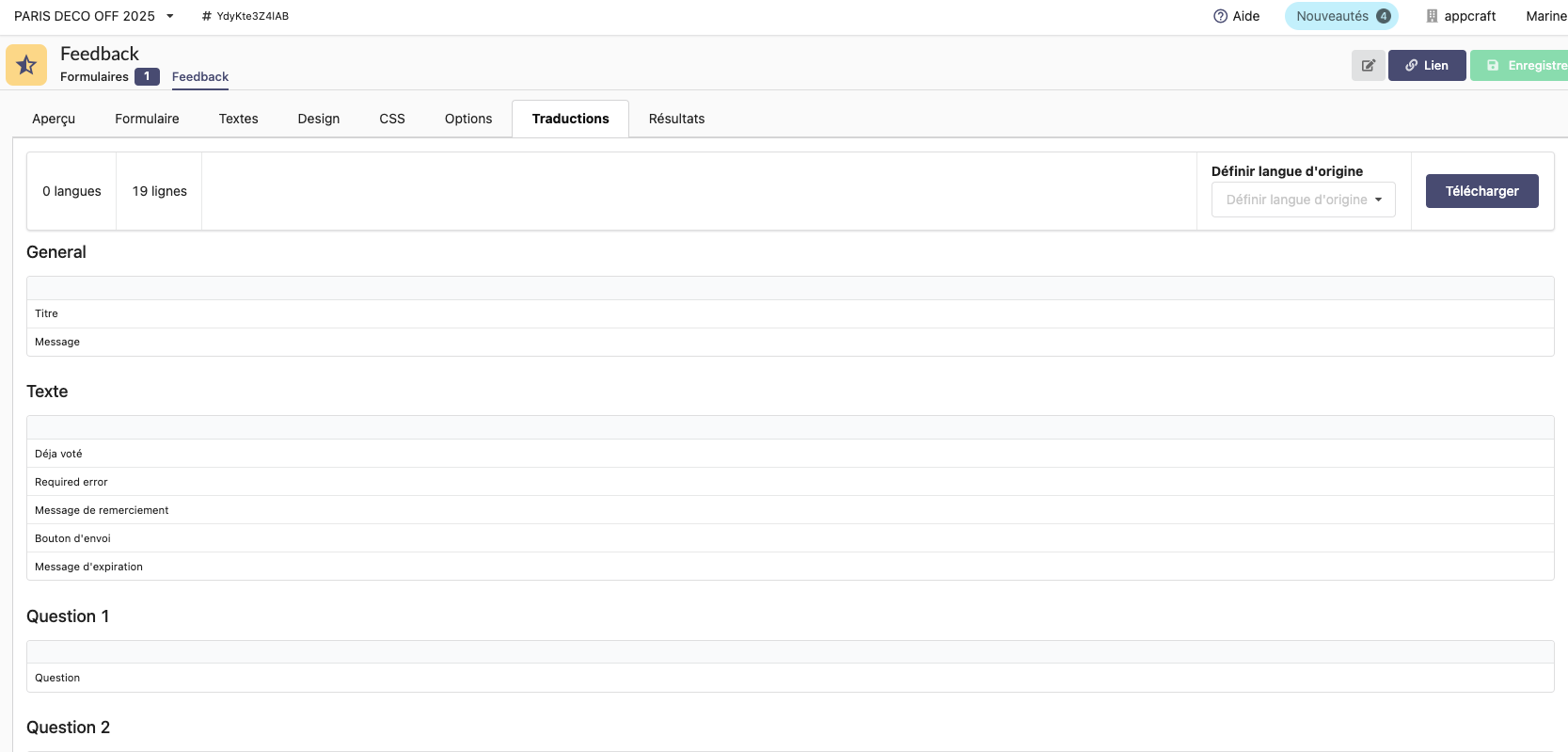Open the Options tab
The image size is (1568, 752).
click(x=468, y=119)
